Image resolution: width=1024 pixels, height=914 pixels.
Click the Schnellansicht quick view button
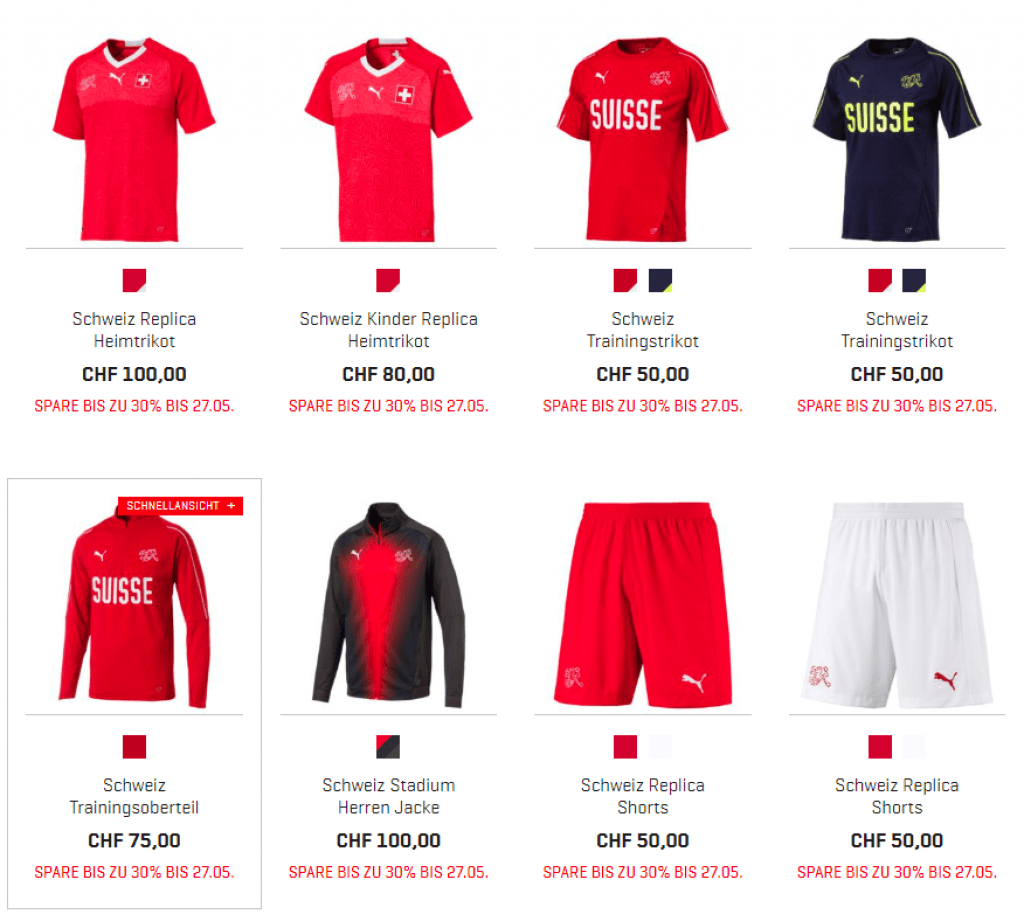[x=180, y=506]
